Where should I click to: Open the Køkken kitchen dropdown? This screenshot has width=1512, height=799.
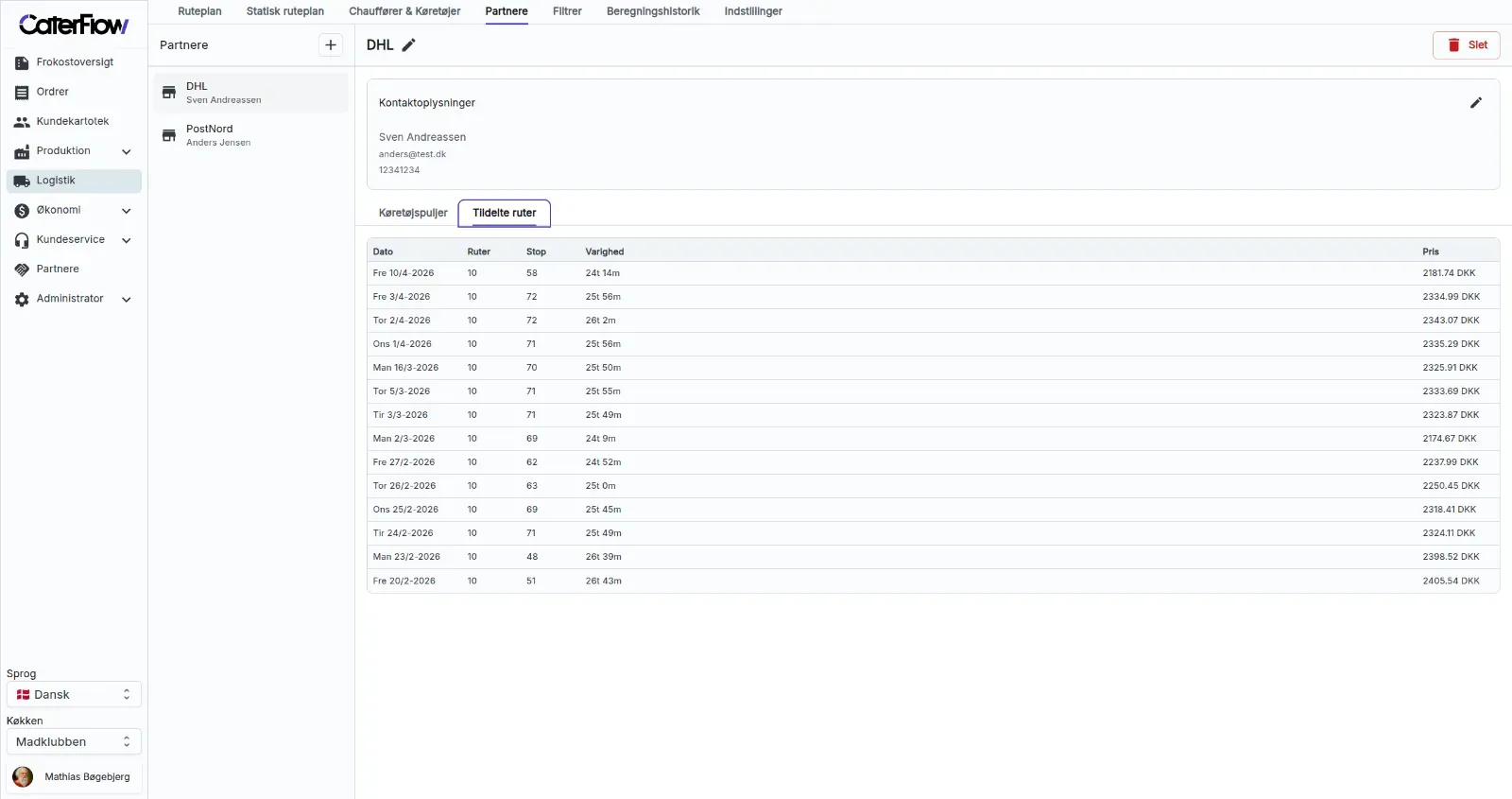point(74,741)
